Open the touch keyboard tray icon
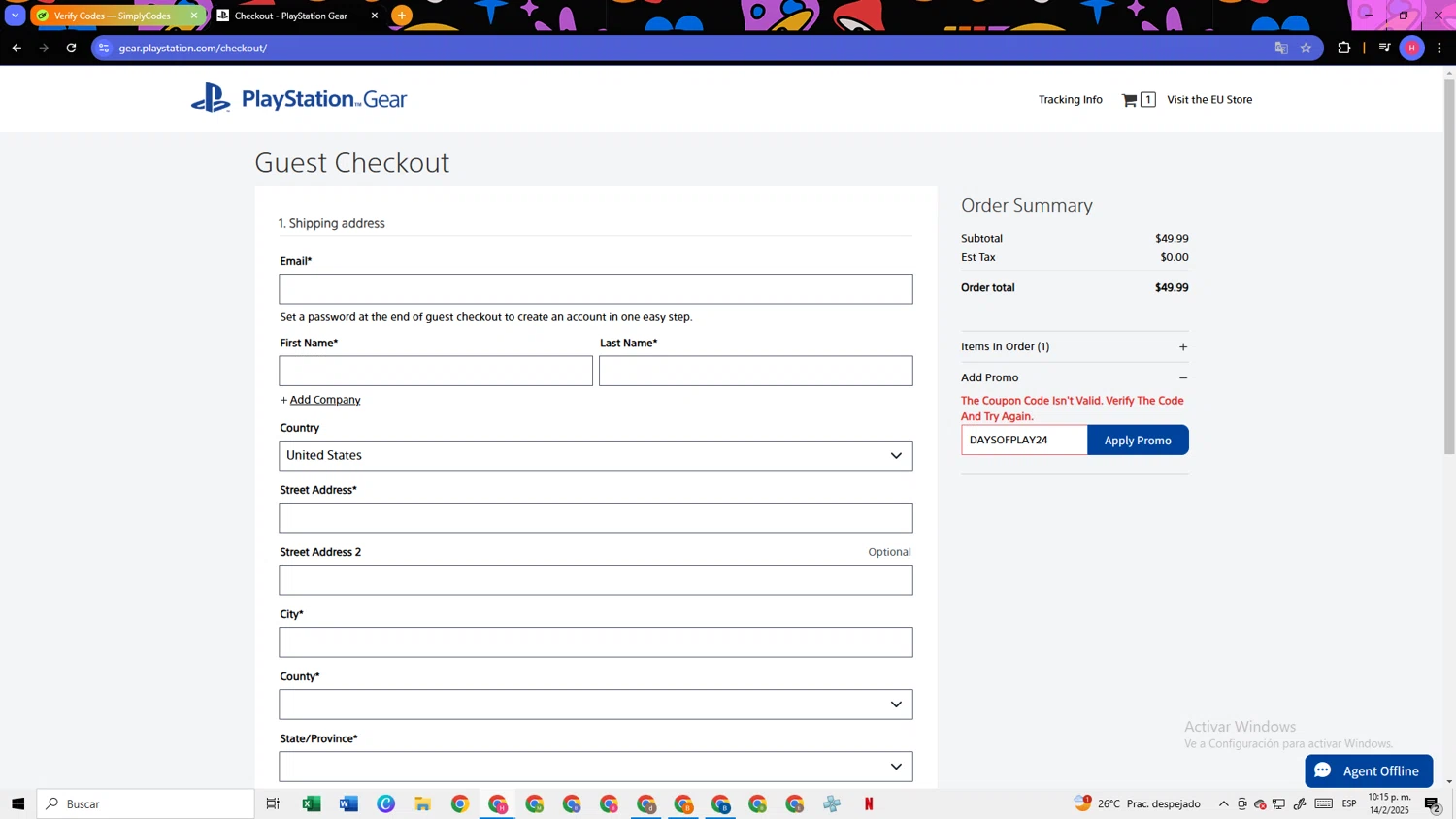 point(1324,803)
